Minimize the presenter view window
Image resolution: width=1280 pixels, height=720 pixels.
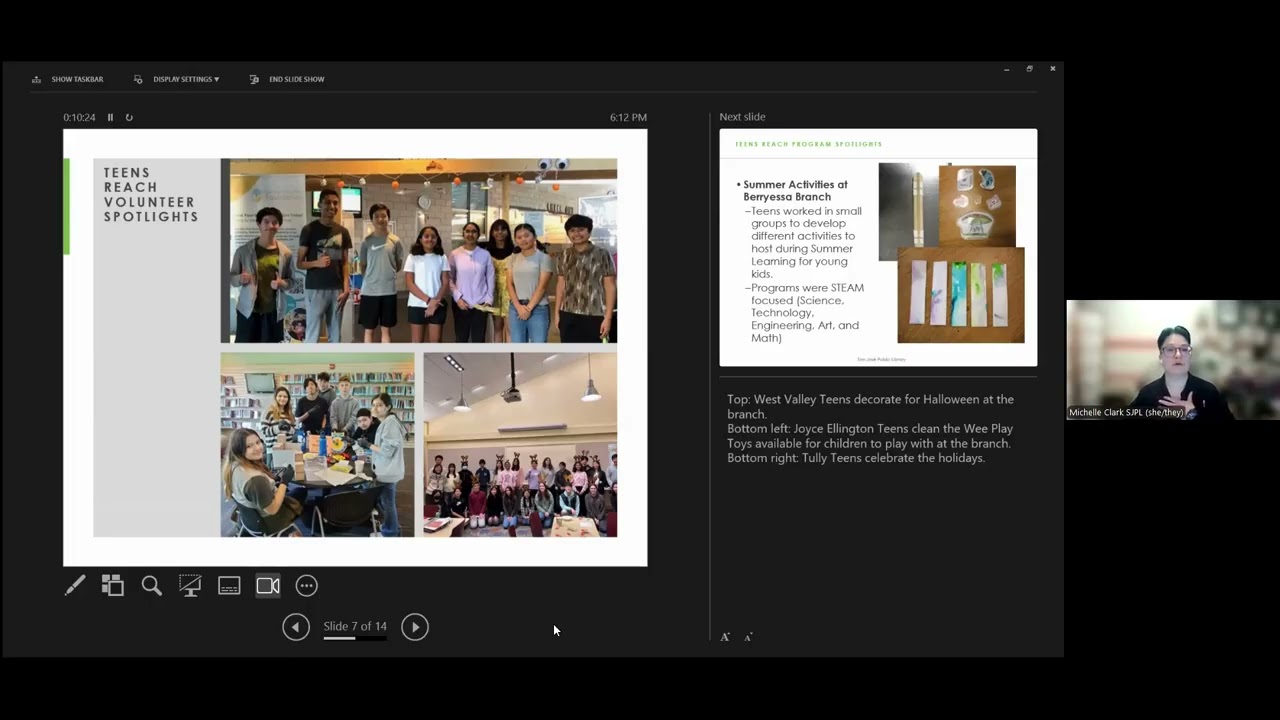point(1006,69)
